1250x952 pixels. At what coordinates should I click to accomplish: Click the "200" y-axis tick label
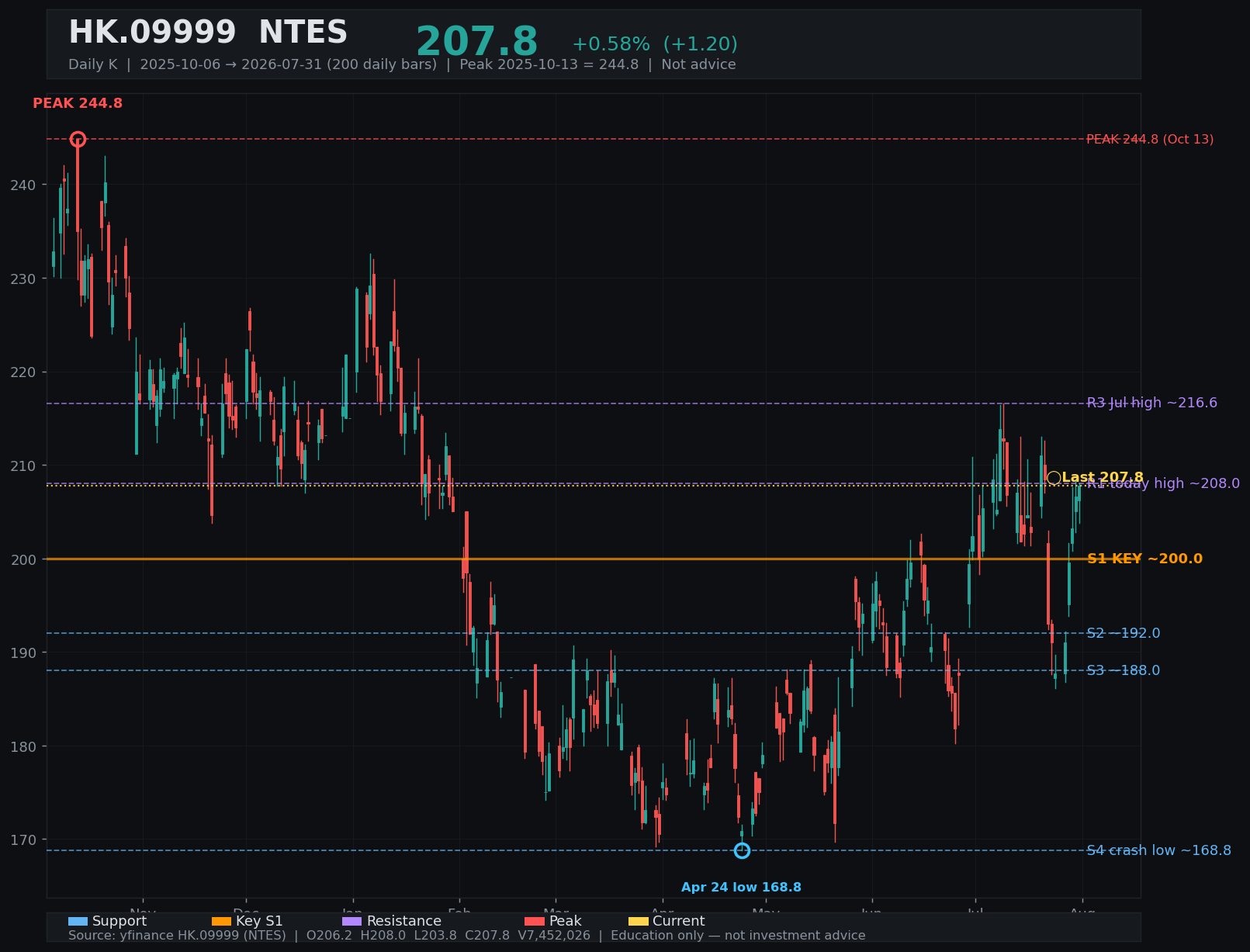point(23,559)
